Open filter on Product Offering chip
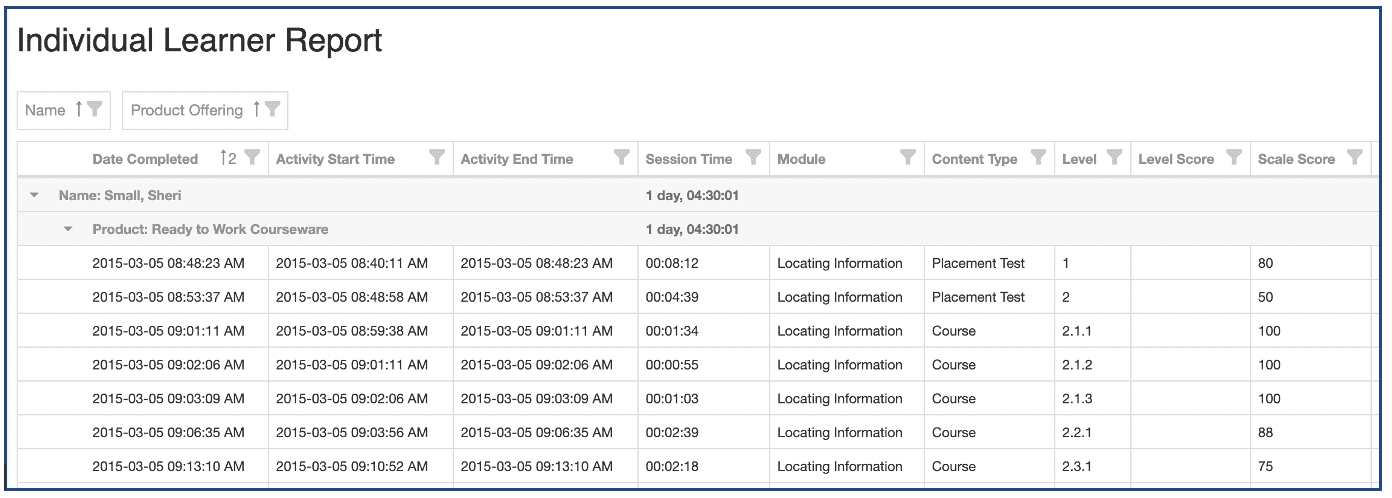1392x498 pixels. tap(272, 110)
